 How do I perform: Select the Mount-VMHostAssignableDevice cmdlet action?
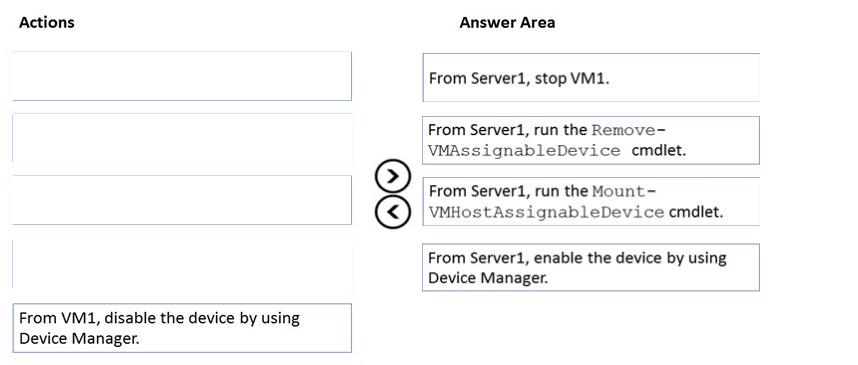(591, 201)
